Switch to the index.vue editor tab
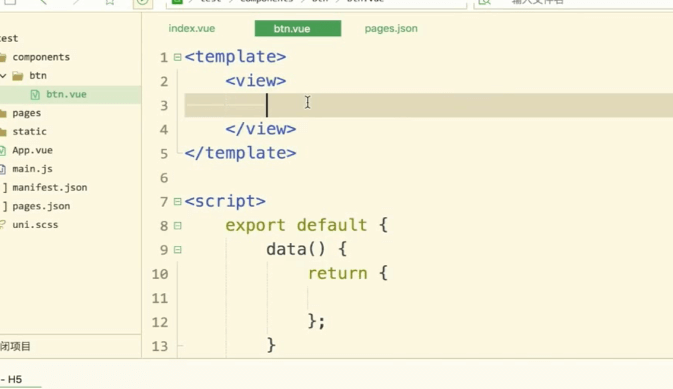This screenshot has width=673, height=389. [x=191, y=28]
